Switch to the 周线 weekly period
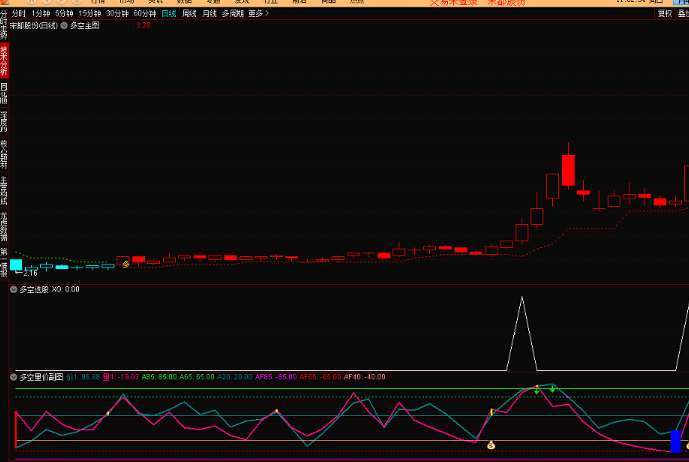The image size is (689, 462). 189,14
